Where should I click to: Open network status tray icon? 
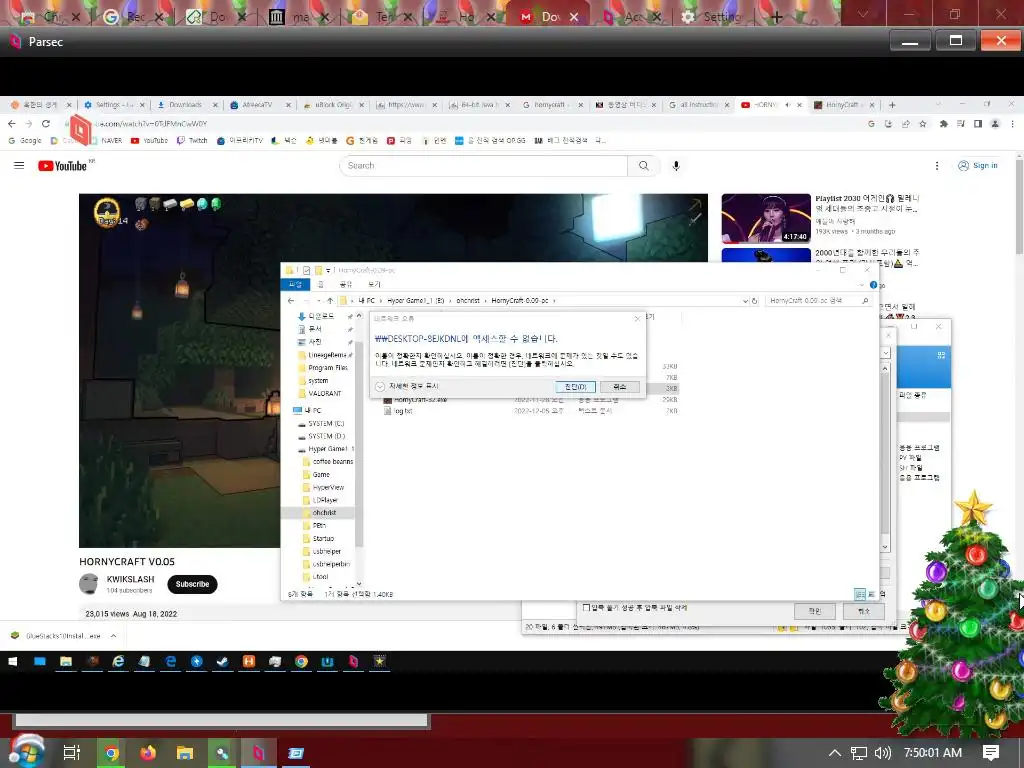click(859, 753)
